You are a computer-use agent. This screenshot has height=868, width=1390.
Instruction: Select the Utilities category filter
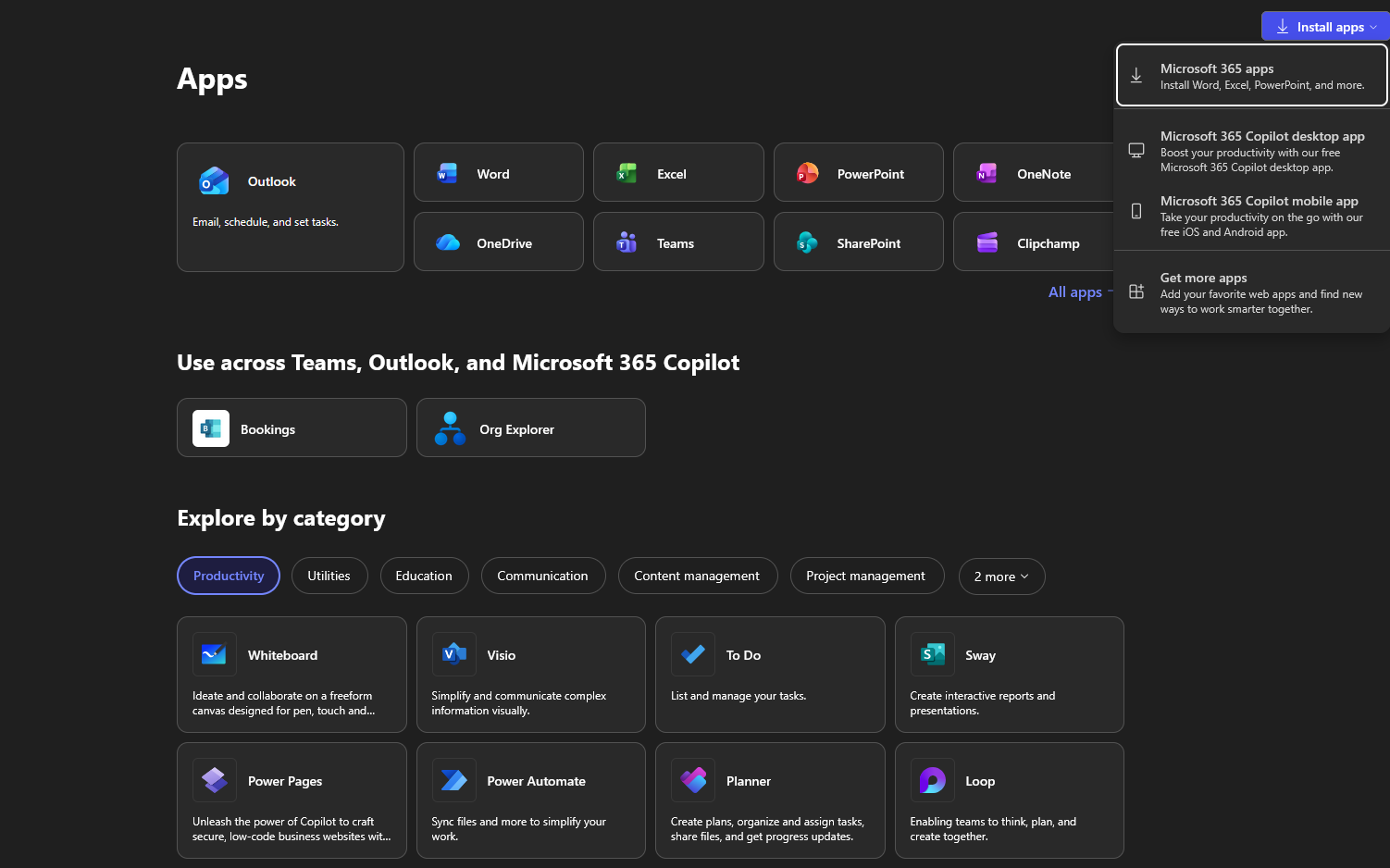[x=329, y=576]
